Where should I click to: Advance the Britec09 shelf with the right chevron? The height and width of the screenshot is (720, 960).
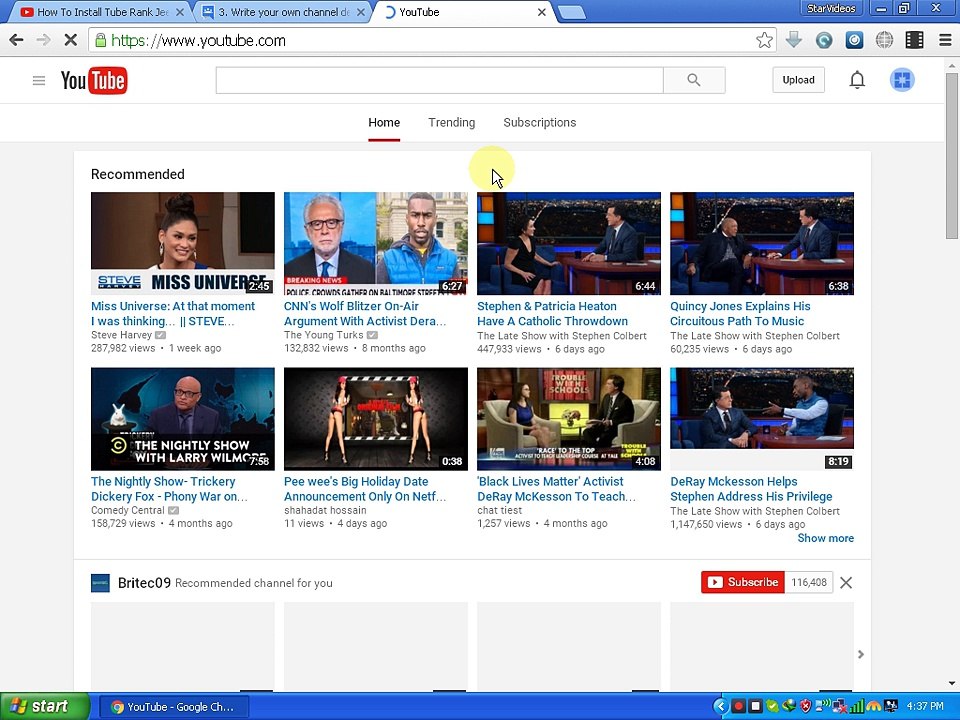coord(861,654)
